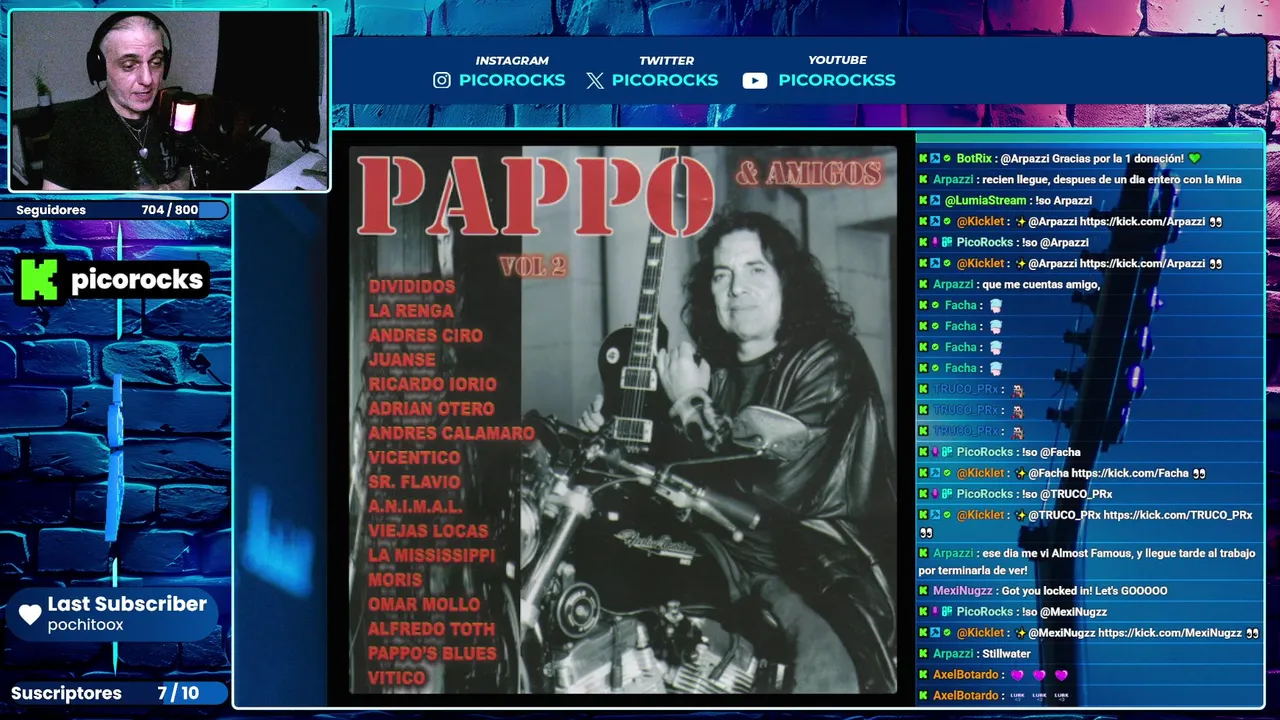Open the https://kick.com/MexiNugzz link in chat
This screenshot has height=720, width=1280.
click(x=1170, y=633)
